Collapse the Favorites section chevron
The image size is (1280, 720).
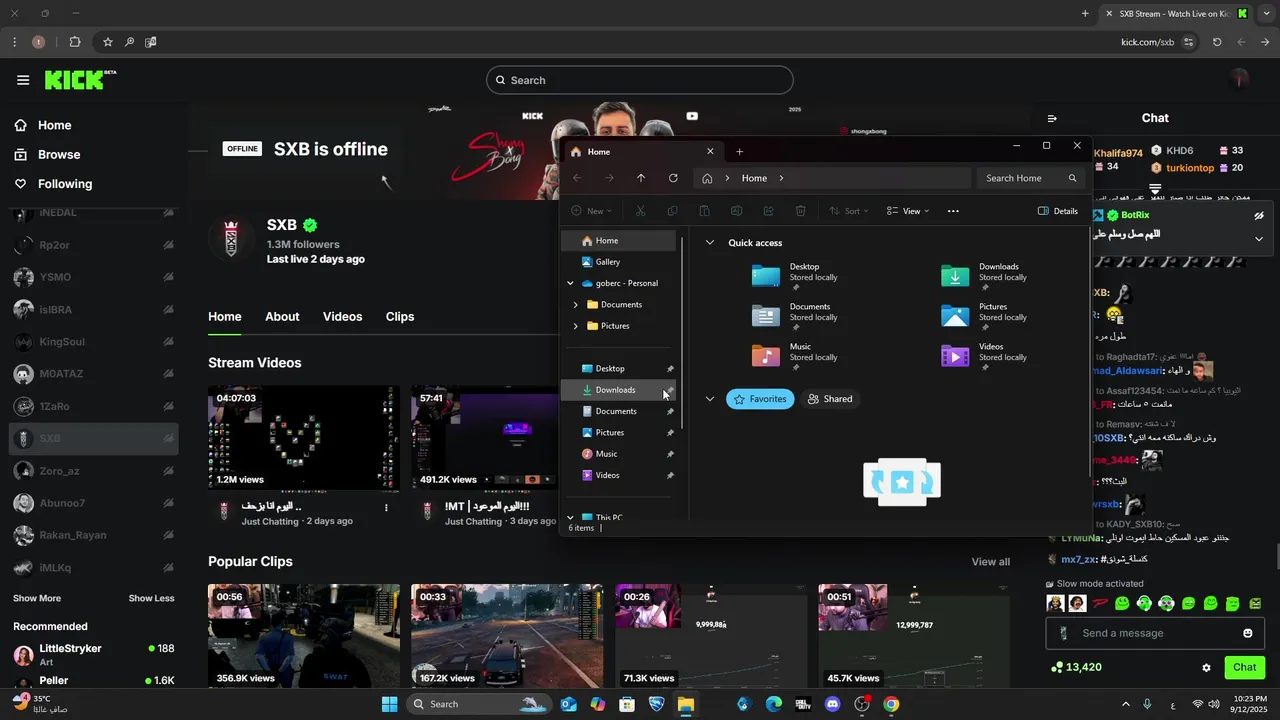[710, 399]
